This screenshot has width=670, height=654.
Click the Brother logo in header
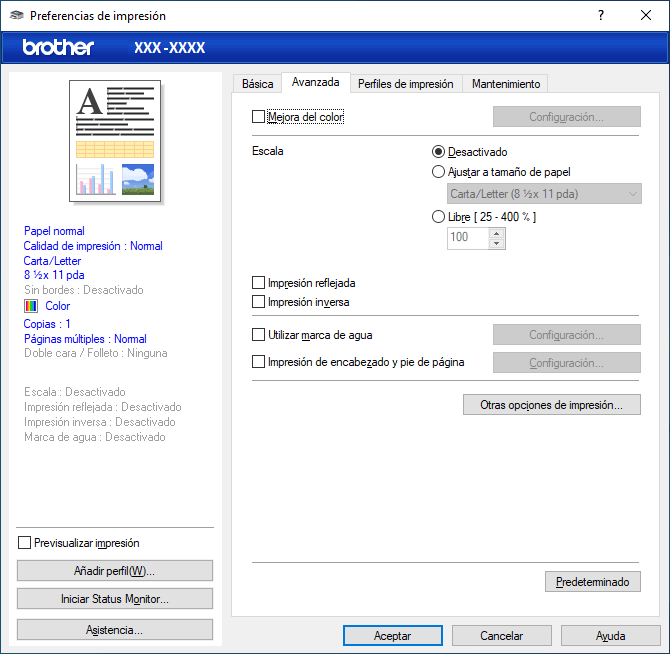[58, 47]
